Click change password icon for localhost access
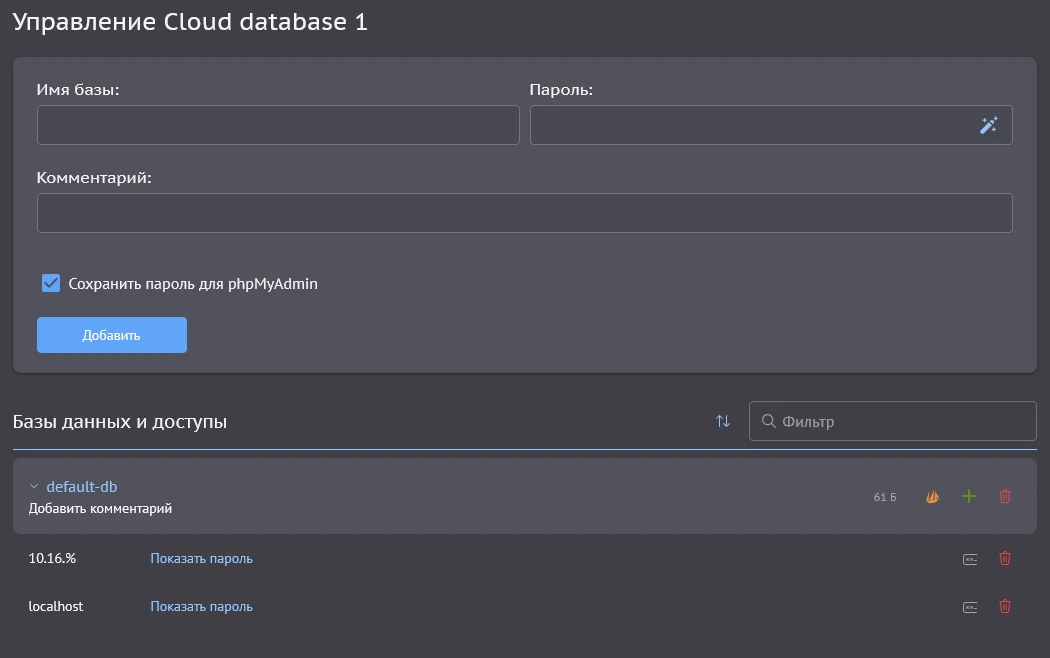Screen dimensions: 1050x658 [x=969, y=607]
